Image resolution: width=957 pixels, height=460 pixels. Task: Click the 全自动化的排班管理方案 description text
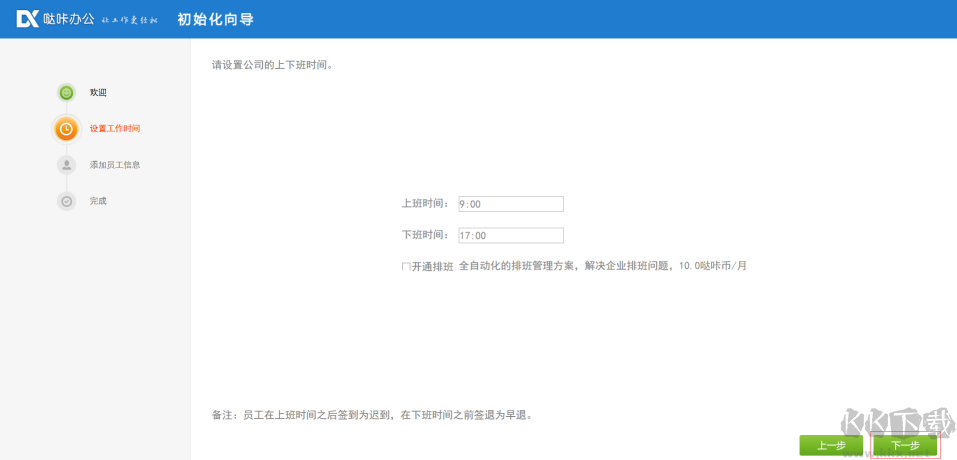tap(603, 266)
